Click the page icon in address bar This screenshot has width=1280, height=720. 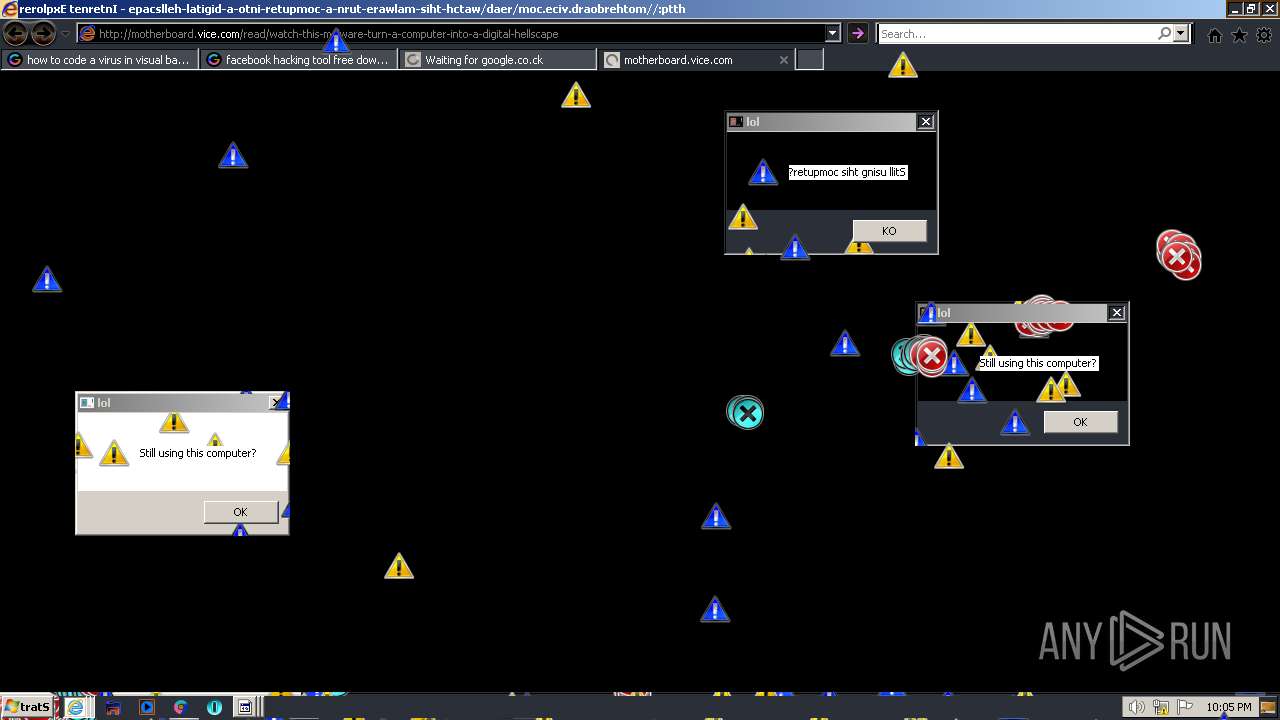pyautogui.click(x=87, y=34)
